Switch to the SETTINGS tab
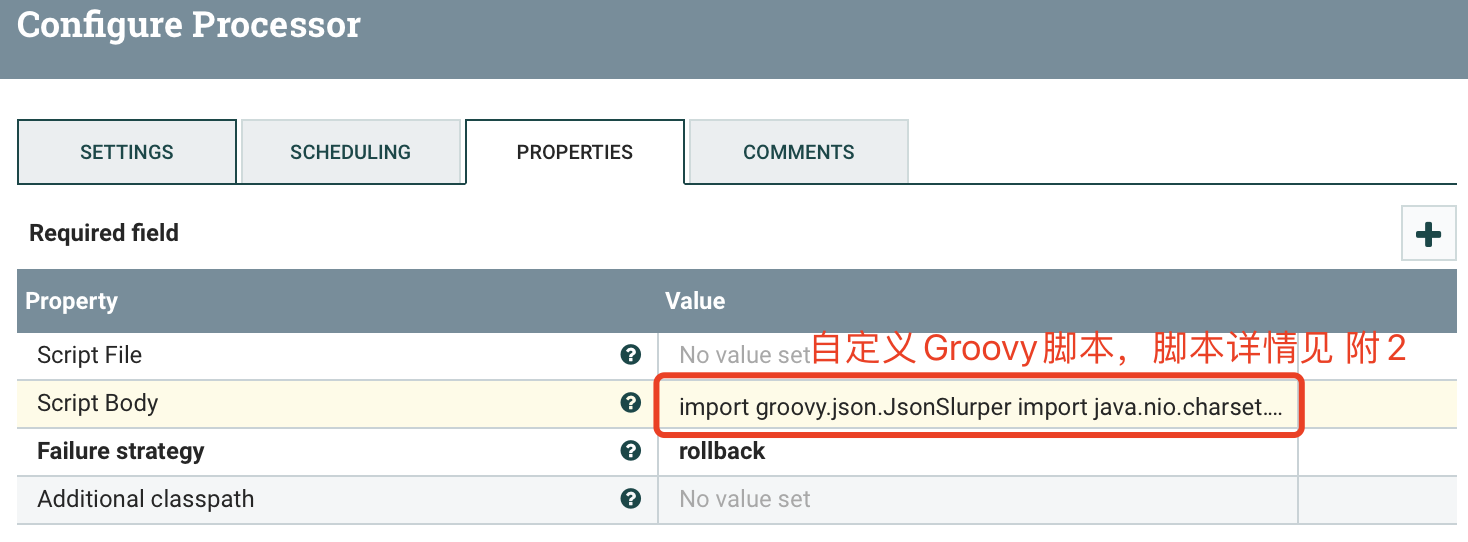 pyautogui.click(x=127, y=152)
